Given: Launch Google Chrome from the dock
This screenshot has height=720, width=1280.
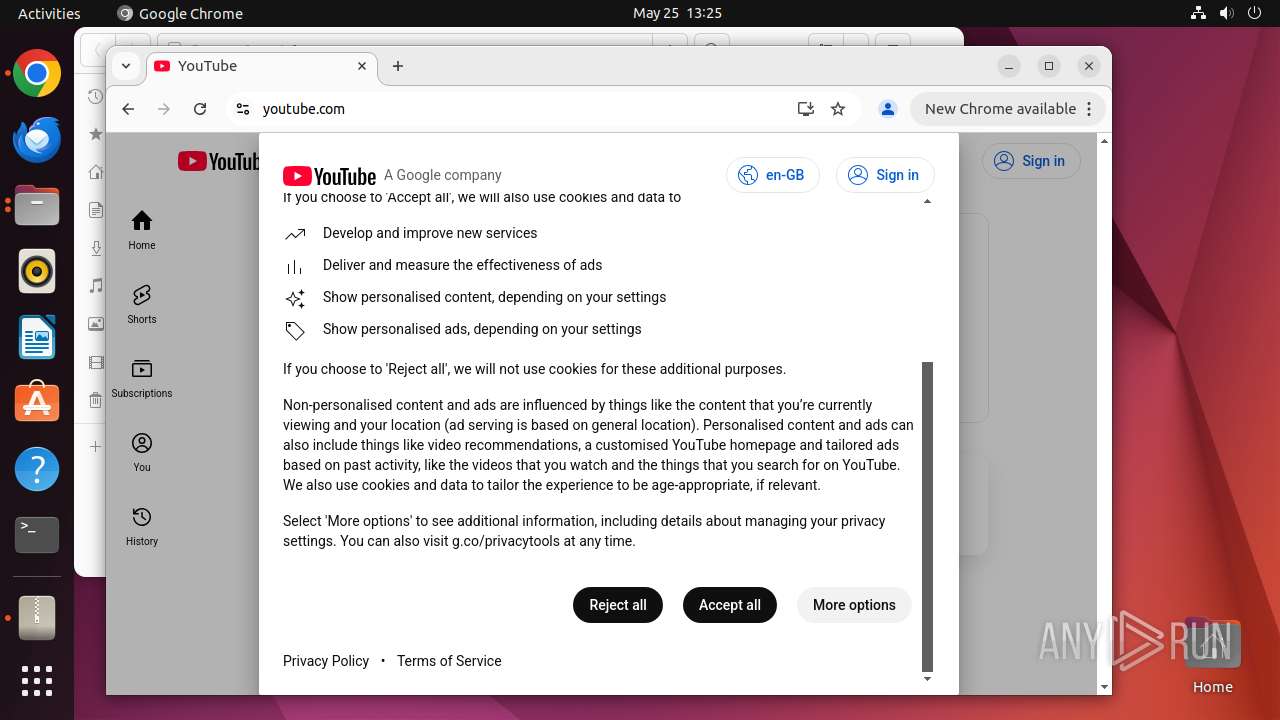Looking at the screenshot, I should click(x=37, y=74).
